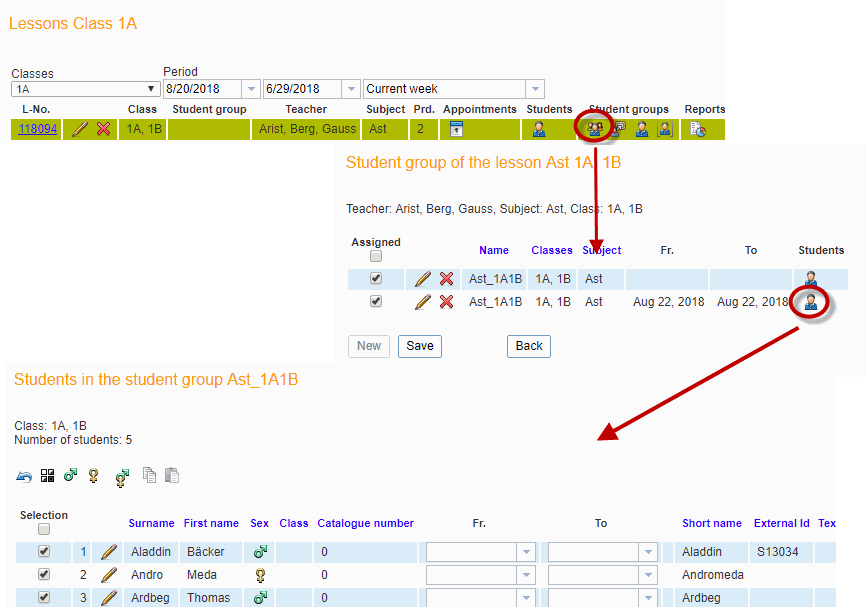Sort student list by Class header
This screenshot has height=607, width=866.
pos(294,523)
